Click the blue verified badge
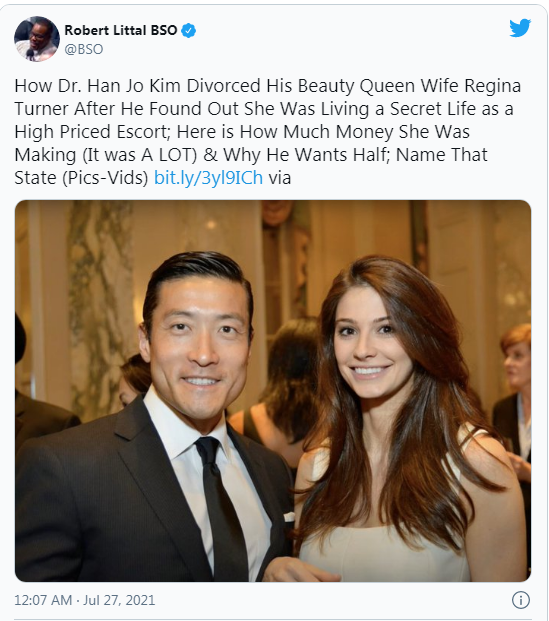Image resolution: width=549 pixels, height=621 pixels. click(189, 30)
